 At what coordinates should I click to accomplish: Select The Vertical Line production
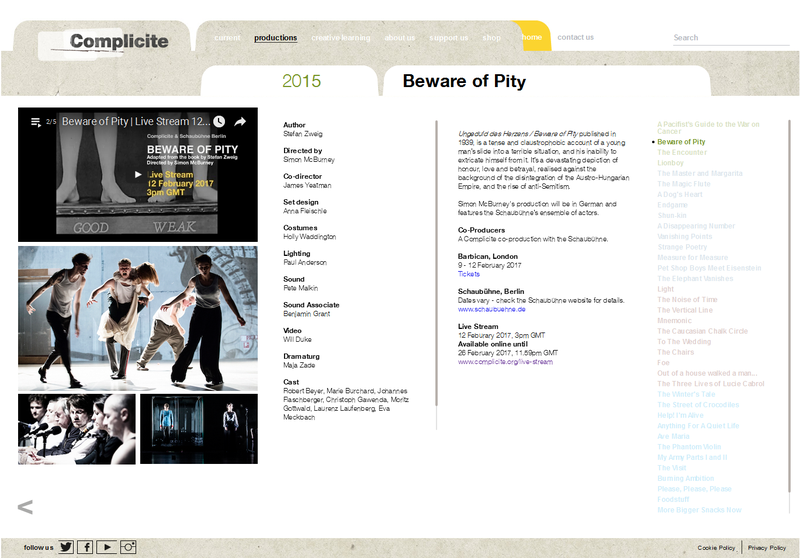(685, 310)
